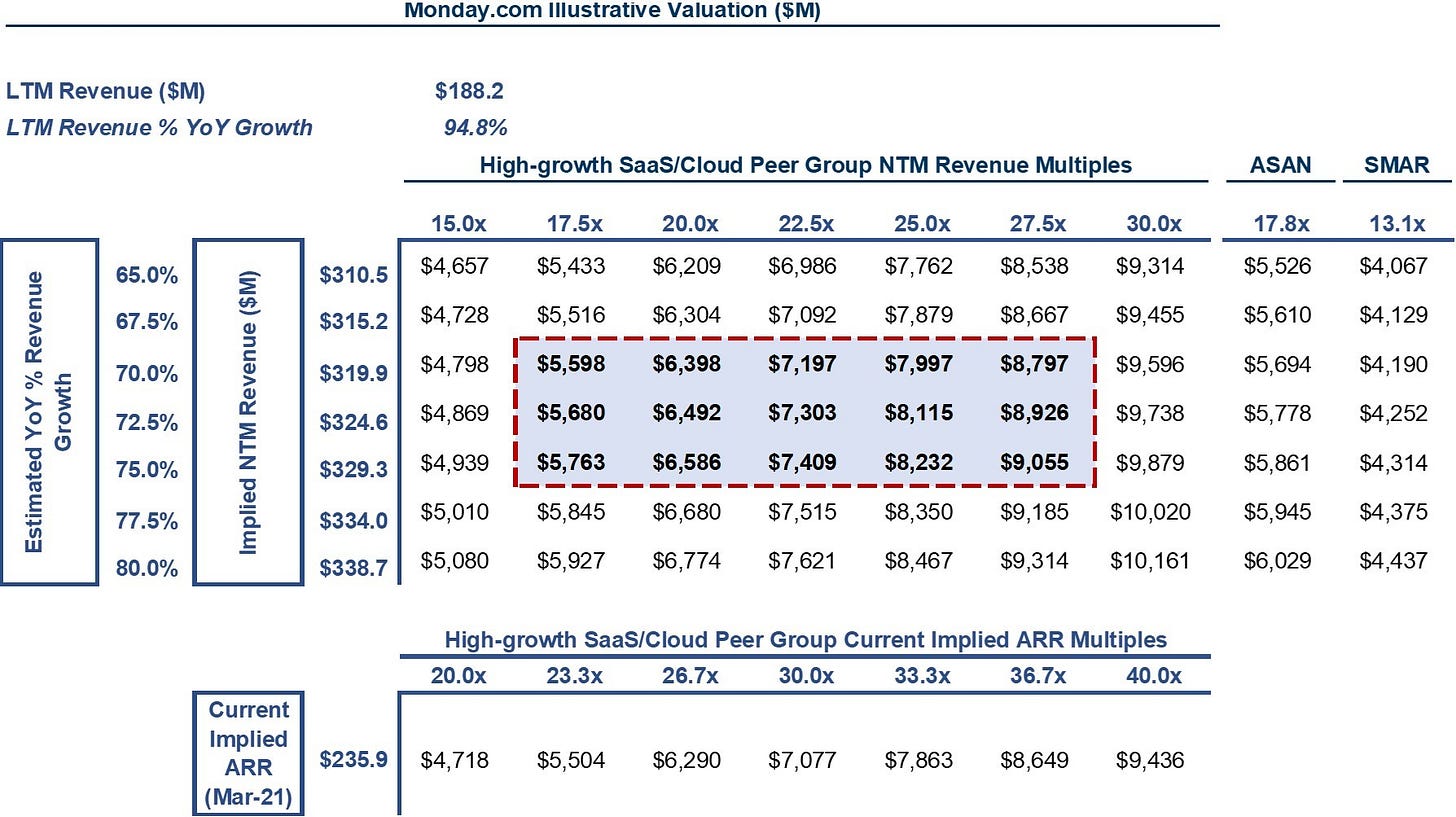Click the 23.3x ARR multiple header
The image size is (1456, 817).
[574, 675]
